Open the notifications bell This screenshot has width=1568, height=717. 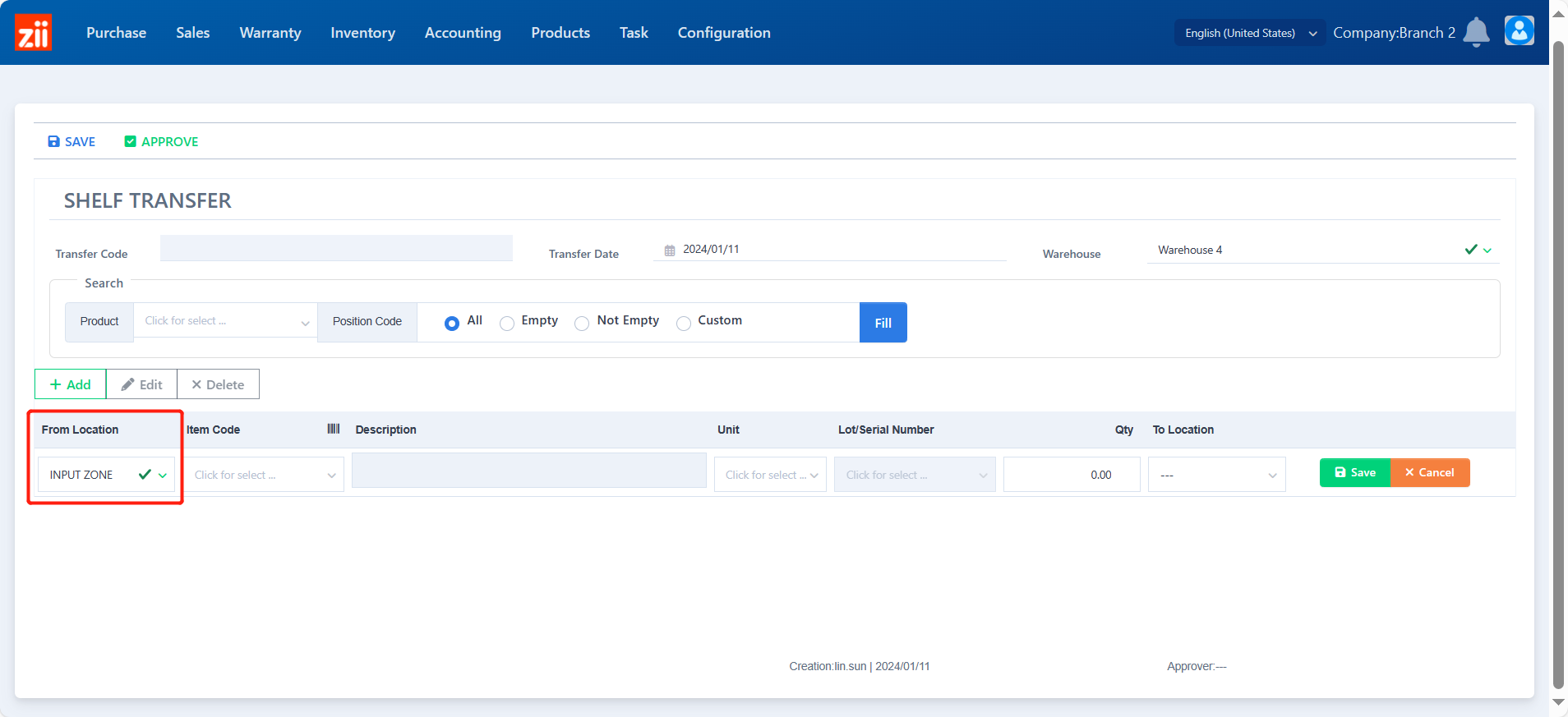click(x=1476, y=32)
